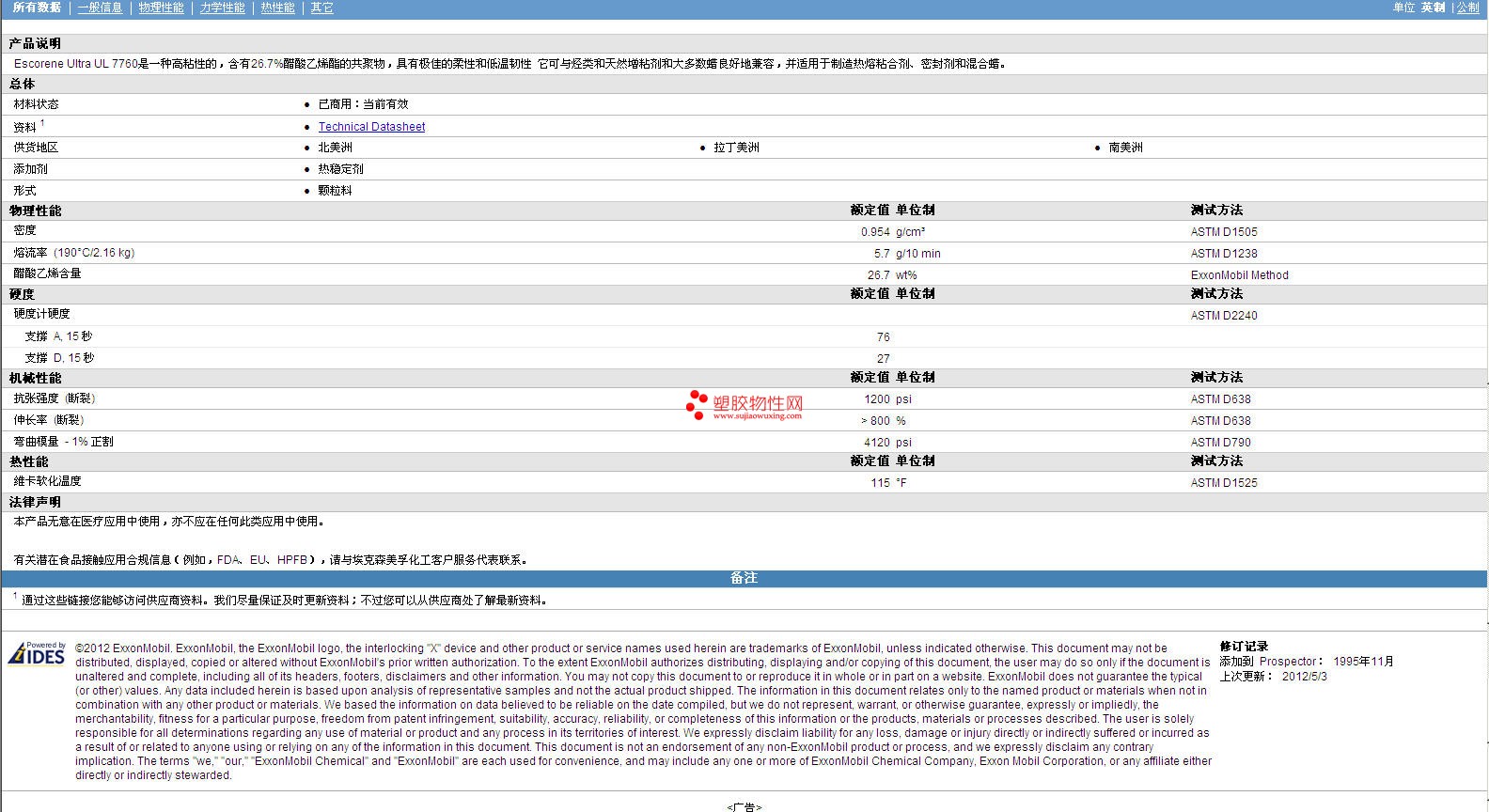
Task: Click the ASTM D1238 test method
Action: (x=1224, y=254)
